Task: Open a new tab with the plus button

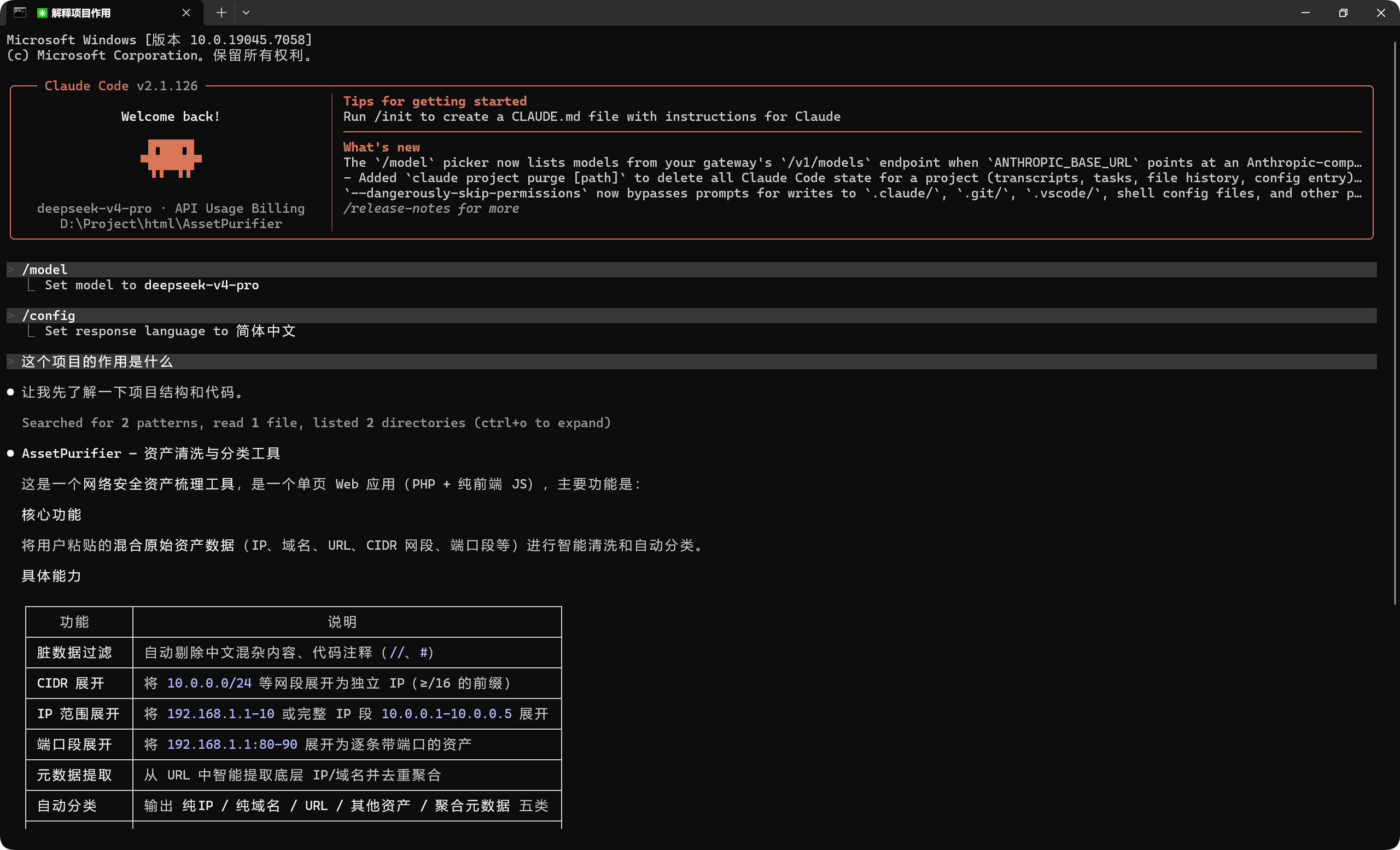Action: tap(221, 13)
